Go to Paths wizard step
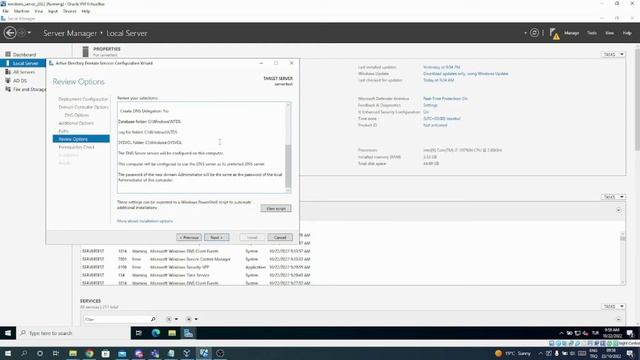 [x=63, y=131]
